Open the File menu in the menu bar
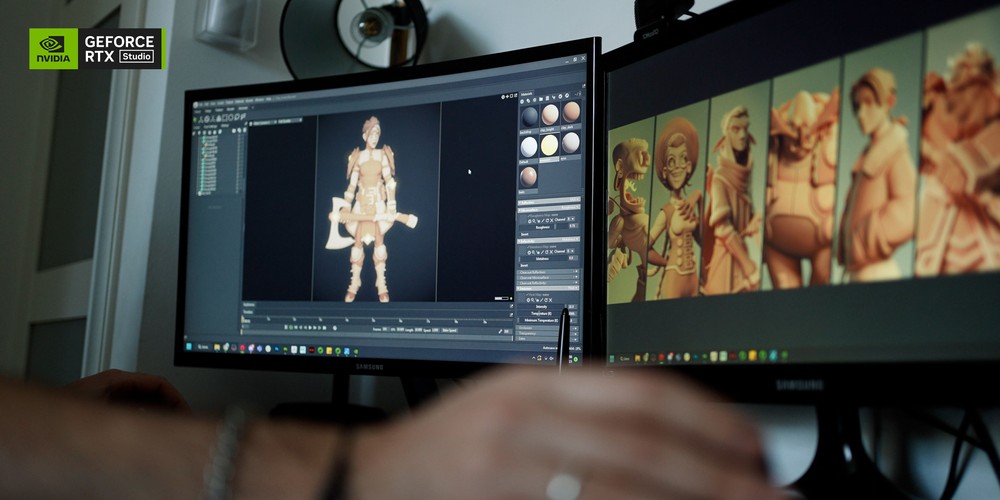This screenshot has height=500, width=1000. (x=201, y=105)
